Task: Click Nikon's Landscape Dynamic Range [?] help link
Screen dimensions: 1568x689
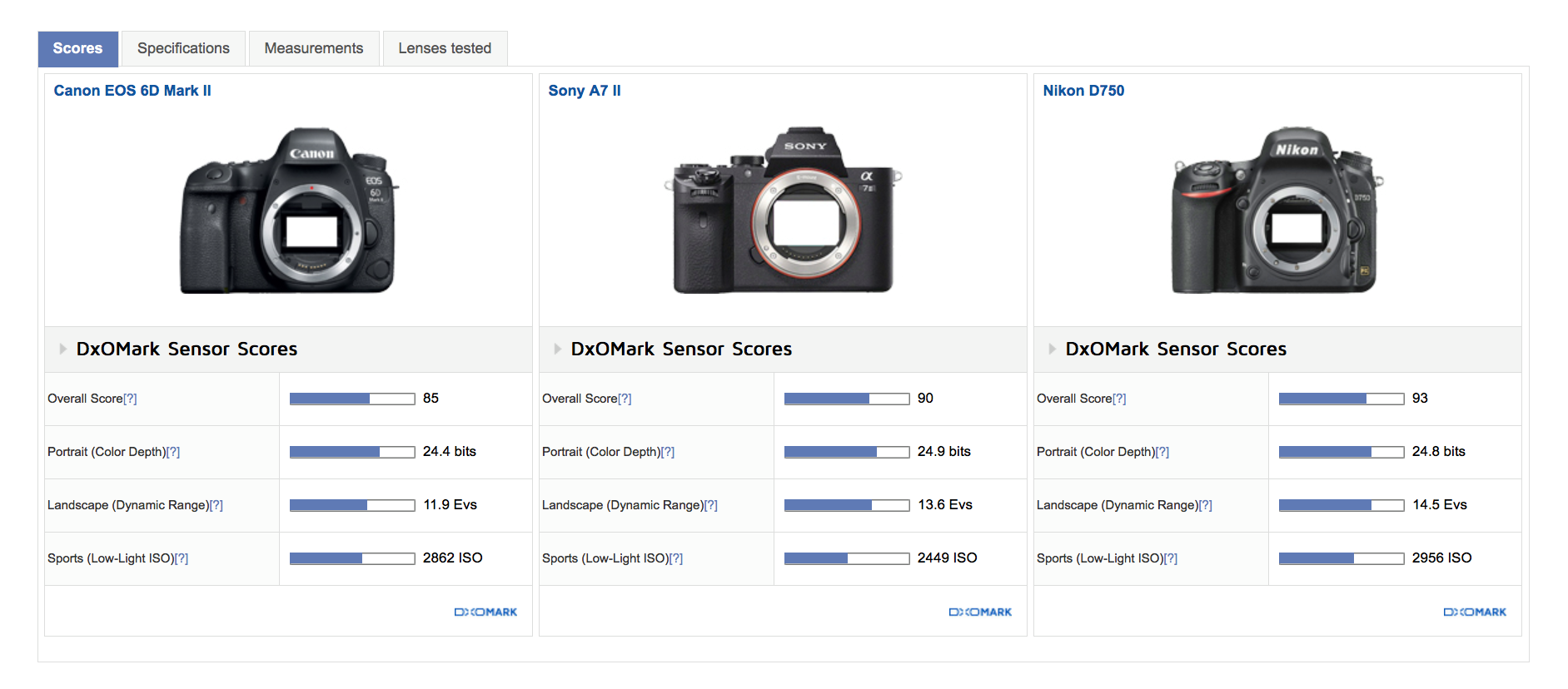Action: pos(1206,505)
